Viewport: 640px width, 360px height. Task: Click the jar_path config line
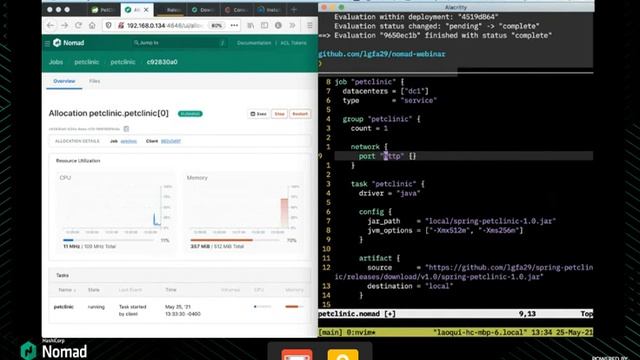click(461, 221)
